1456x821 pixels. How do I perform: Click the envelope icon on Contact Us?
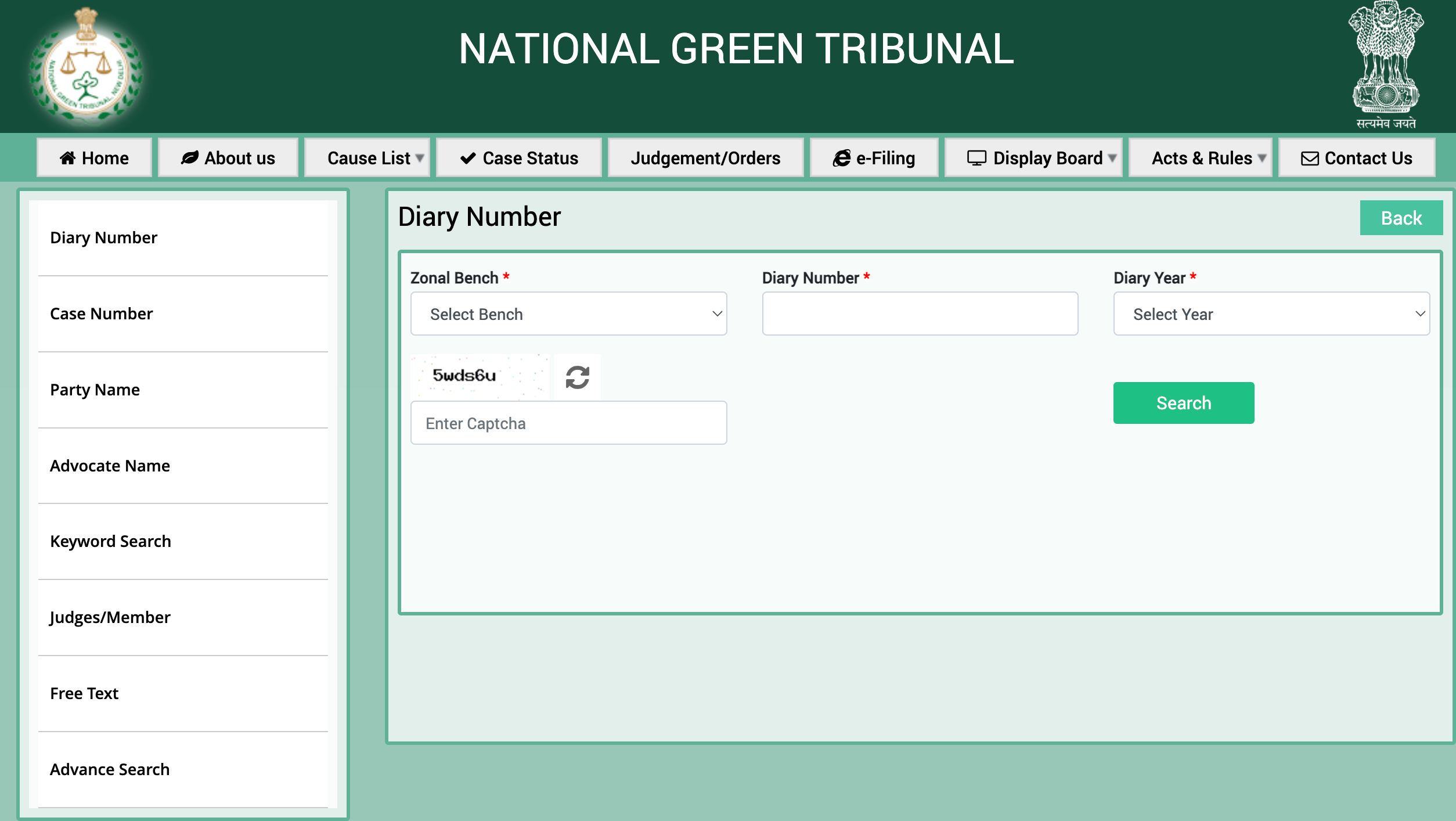1310,158
